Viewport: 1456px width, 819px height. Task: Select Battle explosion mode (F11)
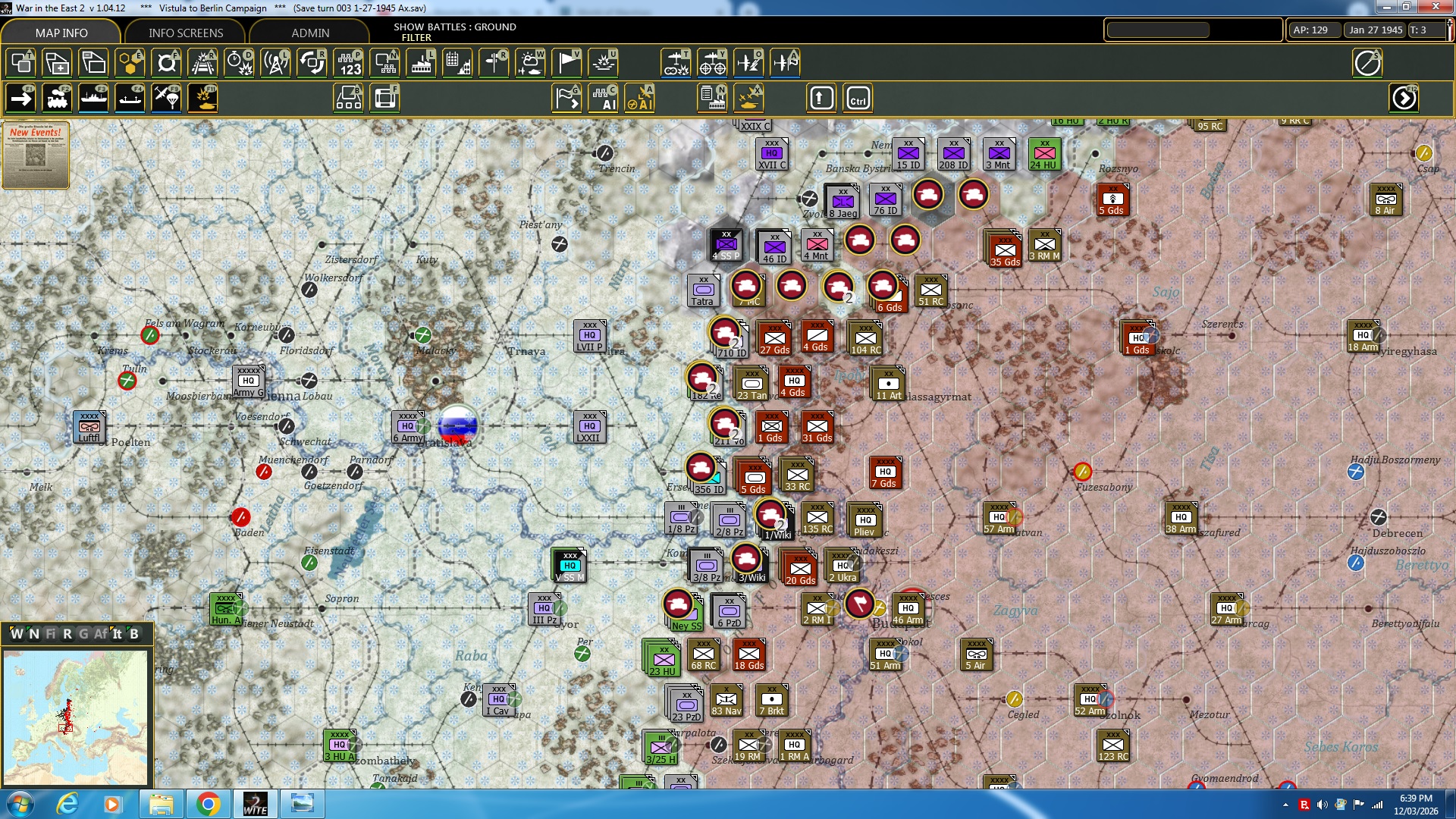tap(203, 99)
